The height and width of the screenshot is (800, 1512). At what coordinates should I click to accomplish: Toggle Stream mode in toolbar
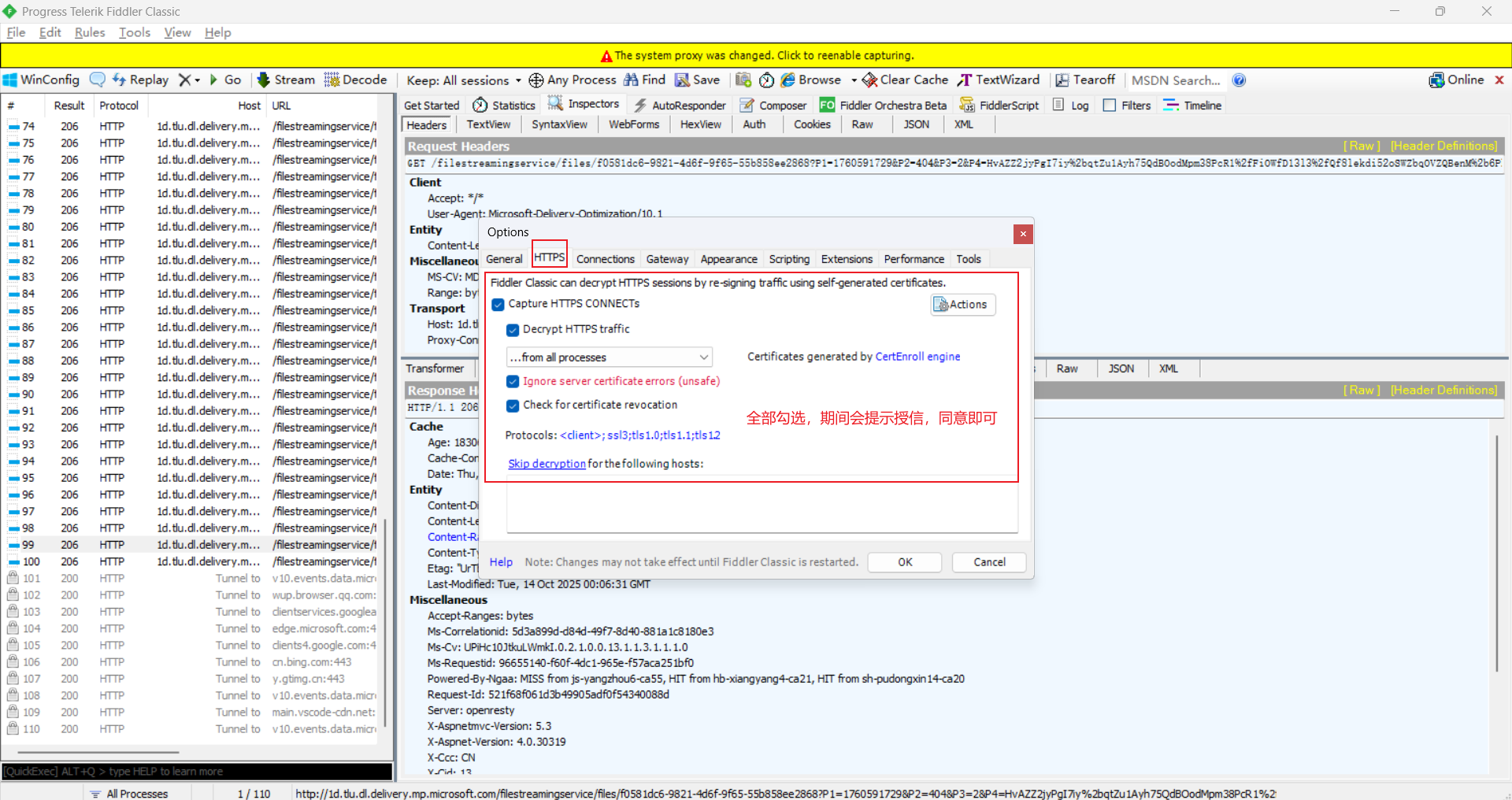pos(286,80)
